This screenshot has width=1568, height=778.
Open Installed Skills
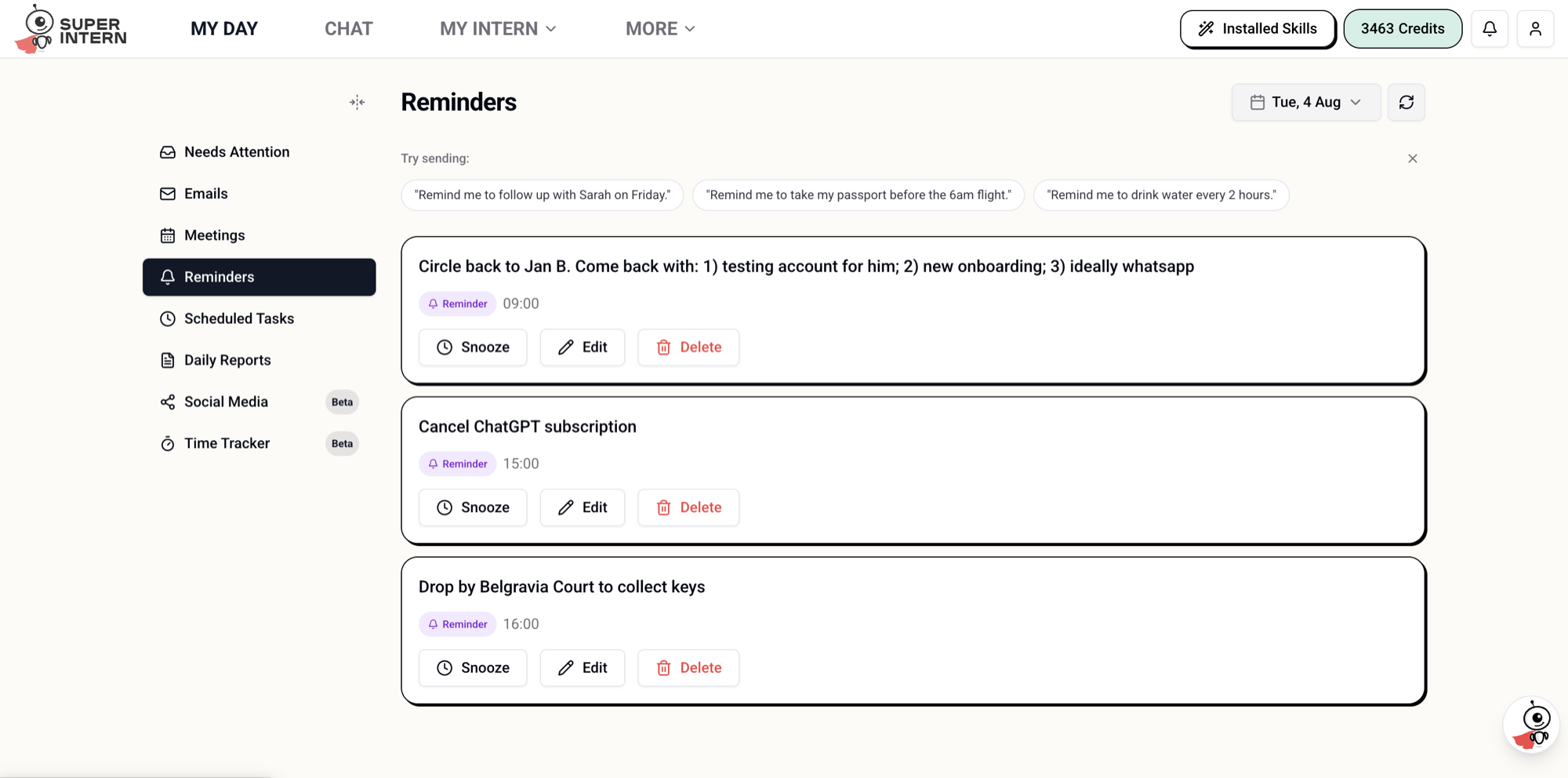tap(1258, 29)
